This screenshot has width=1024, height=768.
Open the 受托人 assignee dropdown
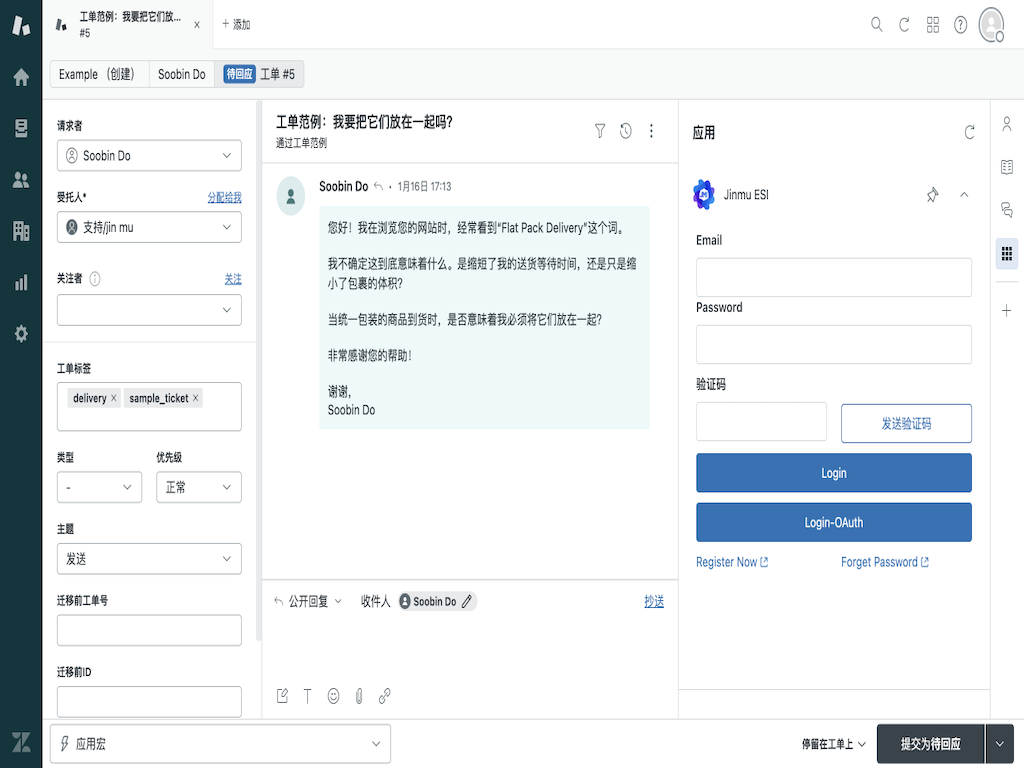tap(148, 227)
